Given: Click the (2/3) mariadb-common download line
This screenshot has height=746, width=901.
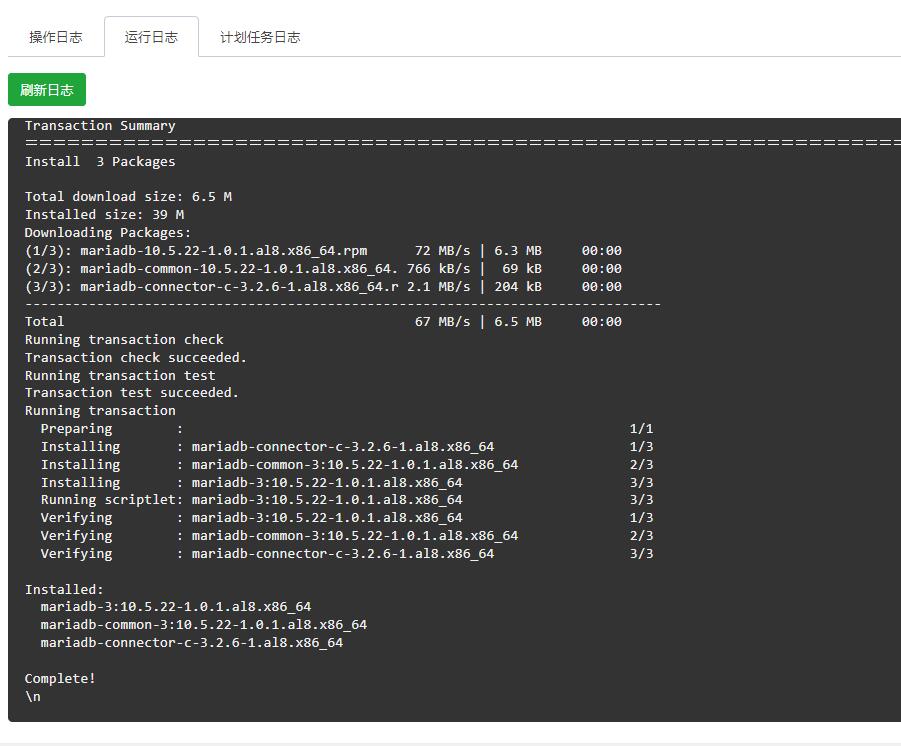Looking at the screenshot, I should pyautogui.click(x=324, y=268).
